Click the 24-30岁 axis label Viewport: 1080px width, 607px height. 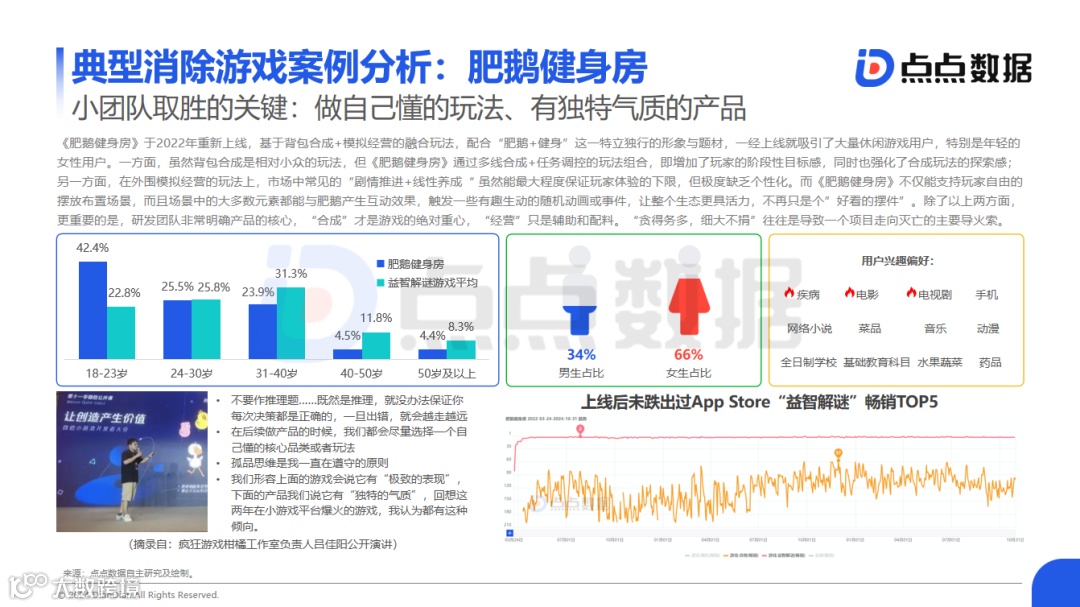(191, 373)
